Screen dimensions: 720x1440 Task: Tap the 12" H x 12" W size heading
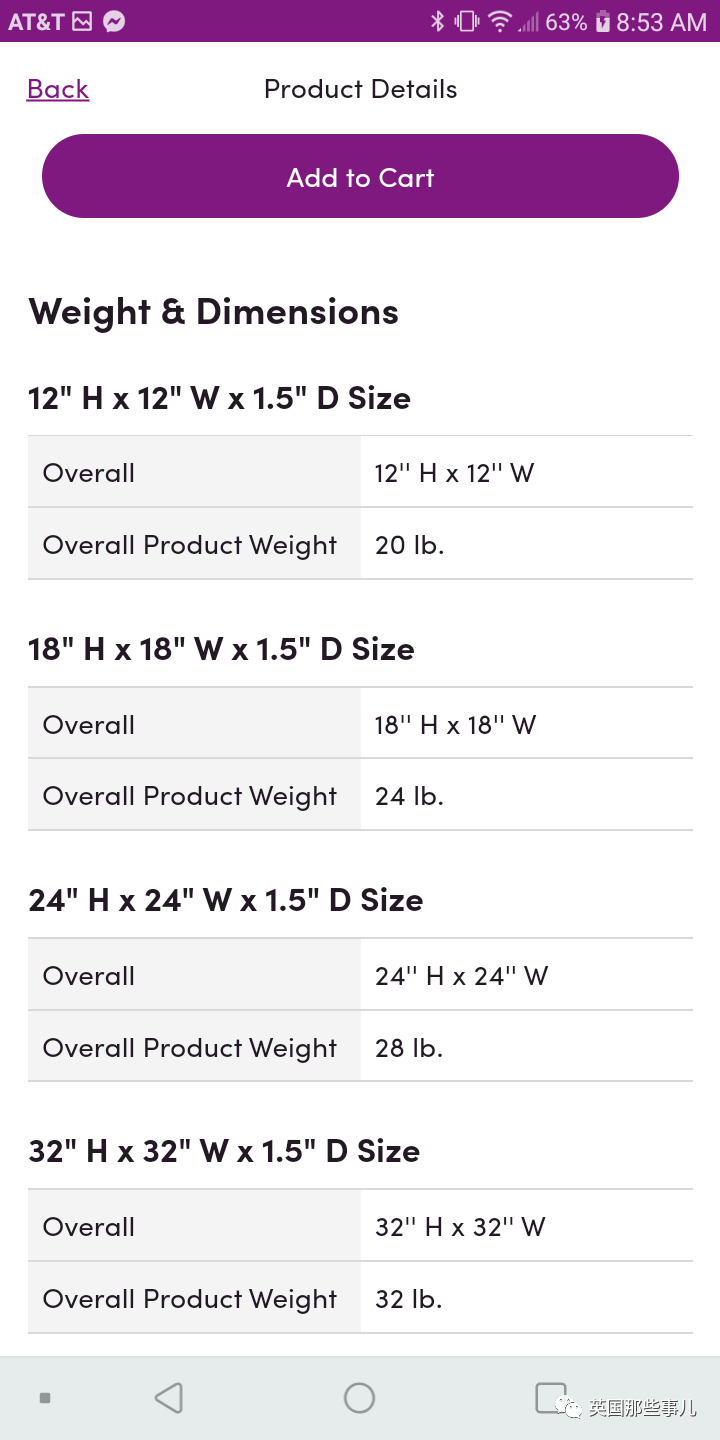pyautogui.click(x=219, y=398)
